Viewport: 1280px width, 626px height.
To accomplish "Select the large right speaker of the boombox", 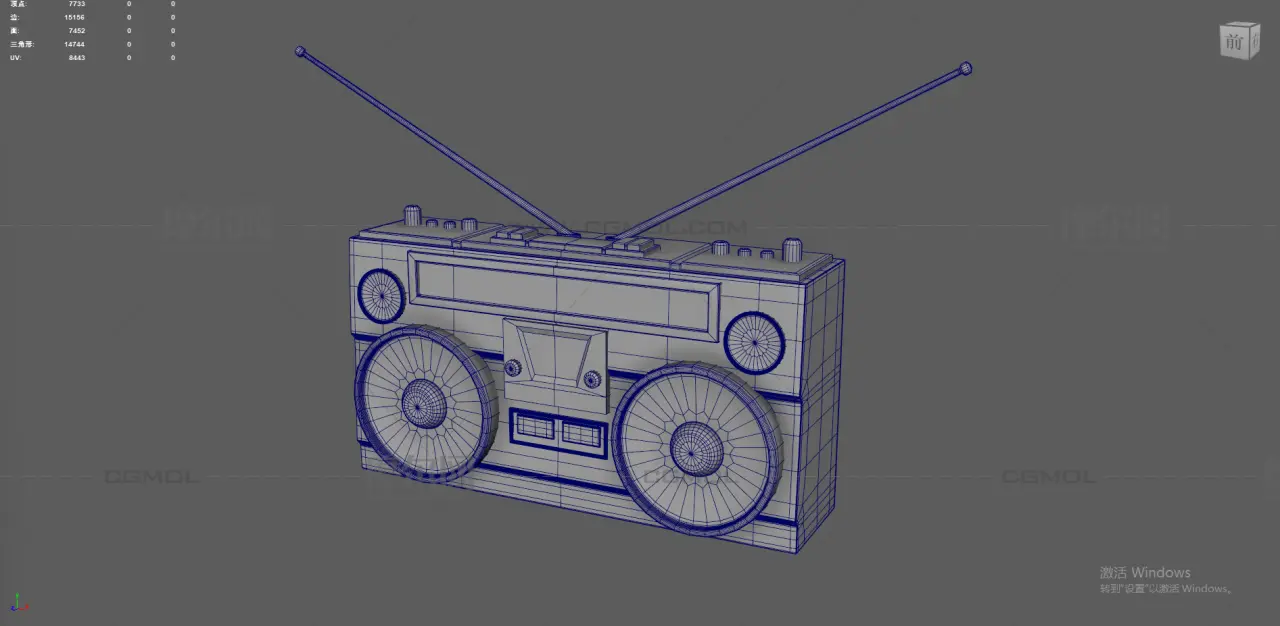I will [697, 447].
